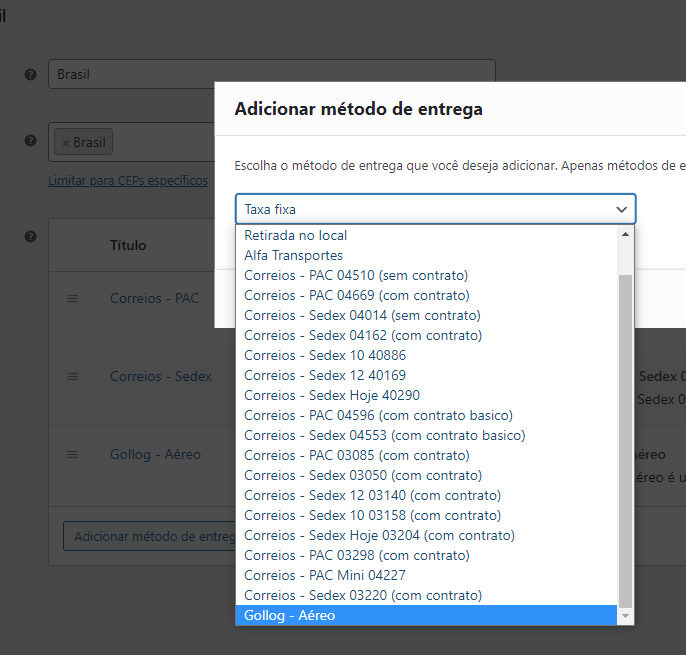Click the help icon beside the region selector
Image resolution: width=686 pixels, height=655 pixels.
coord(31,140)
